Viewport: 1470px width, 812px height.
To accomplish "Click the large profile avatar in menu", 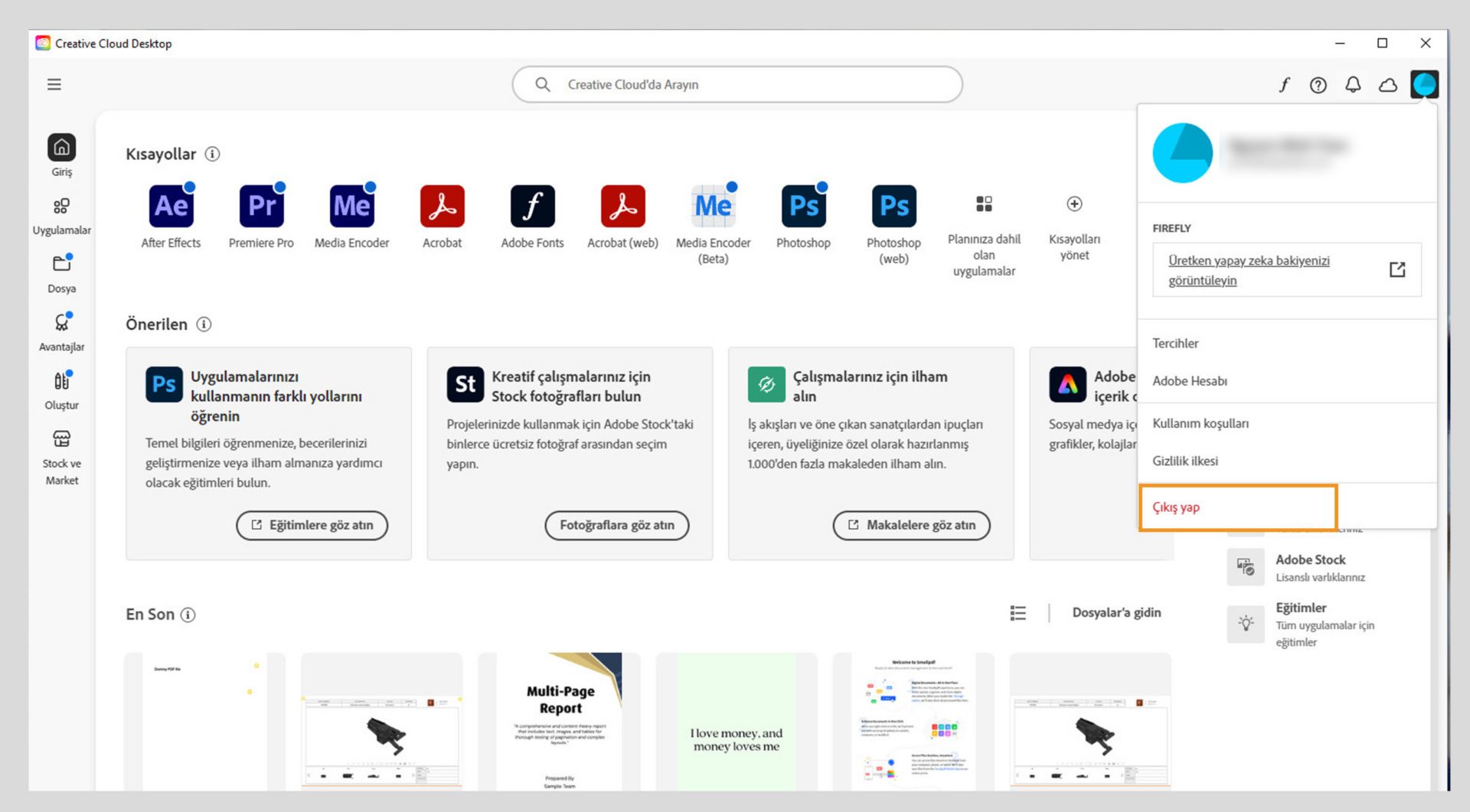I will [1182, 153].
